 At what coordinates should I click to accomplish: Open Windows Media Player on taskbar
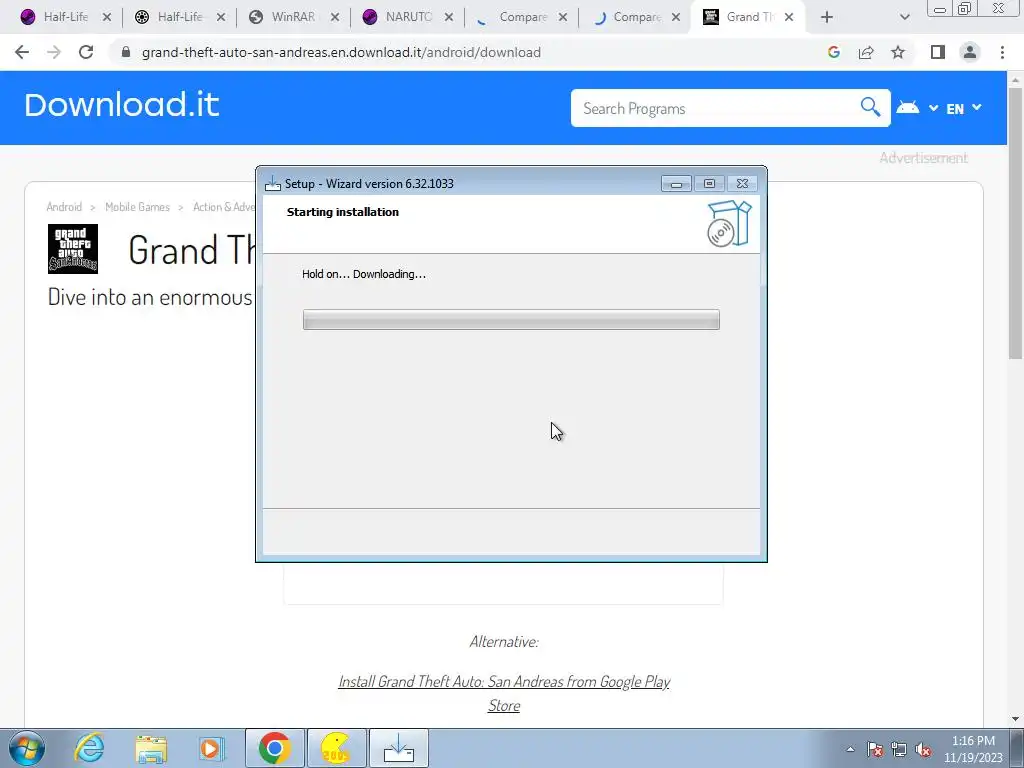(x=211, y=749)
